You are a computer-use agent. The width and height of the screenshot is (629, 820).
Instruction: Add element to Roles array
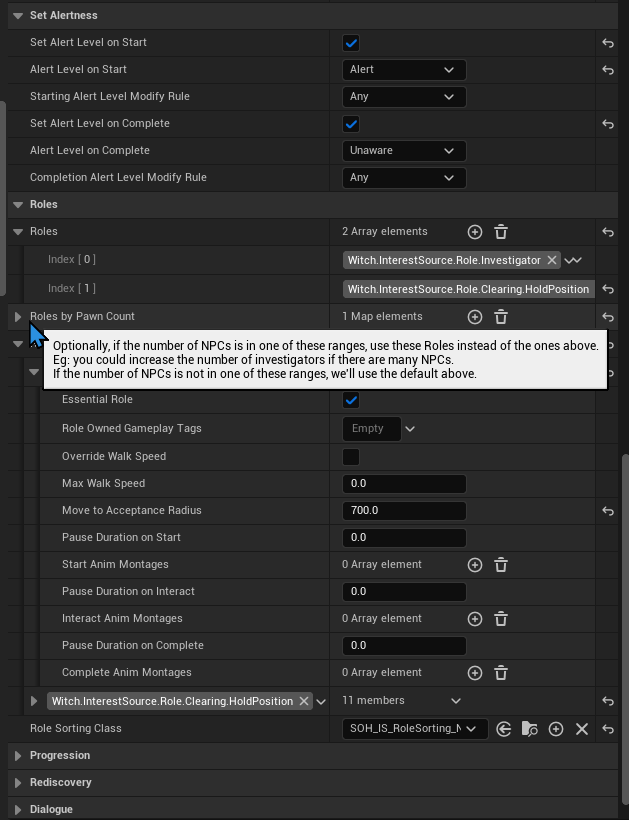[x=475, y=232]
